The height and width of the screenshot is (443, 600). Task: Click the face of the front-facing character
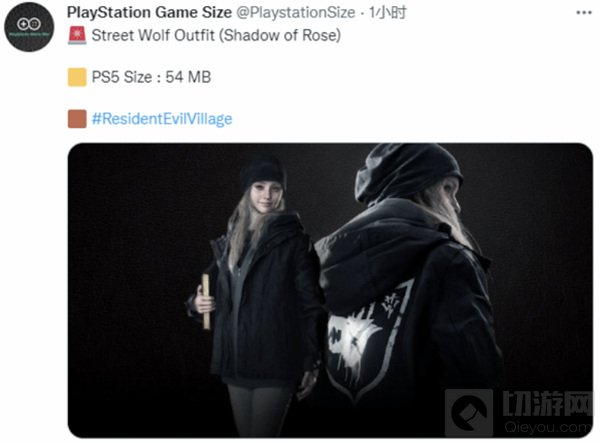266,198
